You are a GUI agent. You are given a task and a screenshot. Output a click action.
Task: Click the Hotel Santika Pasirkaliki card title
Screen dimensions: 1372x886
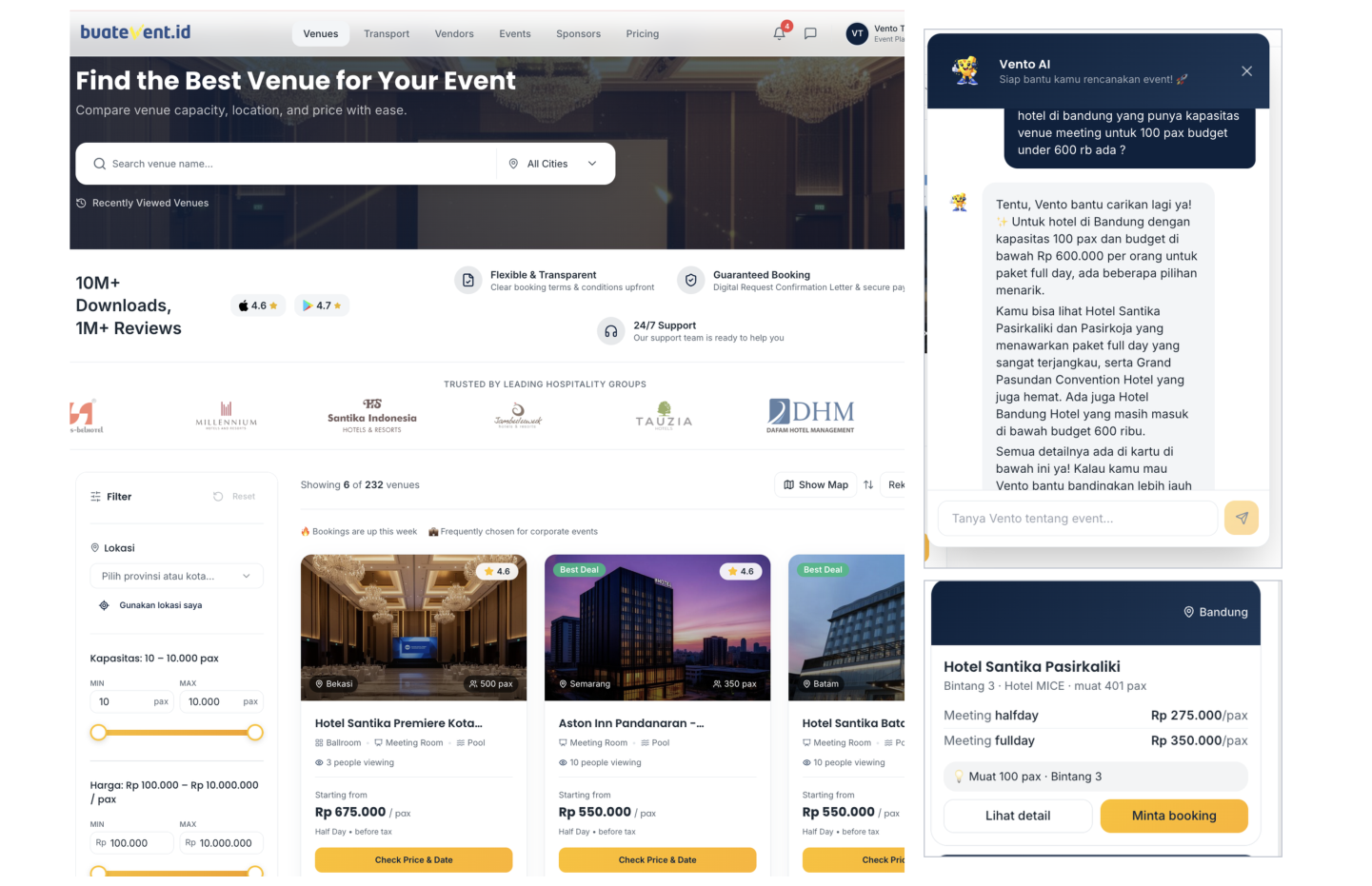point(1032,666)
